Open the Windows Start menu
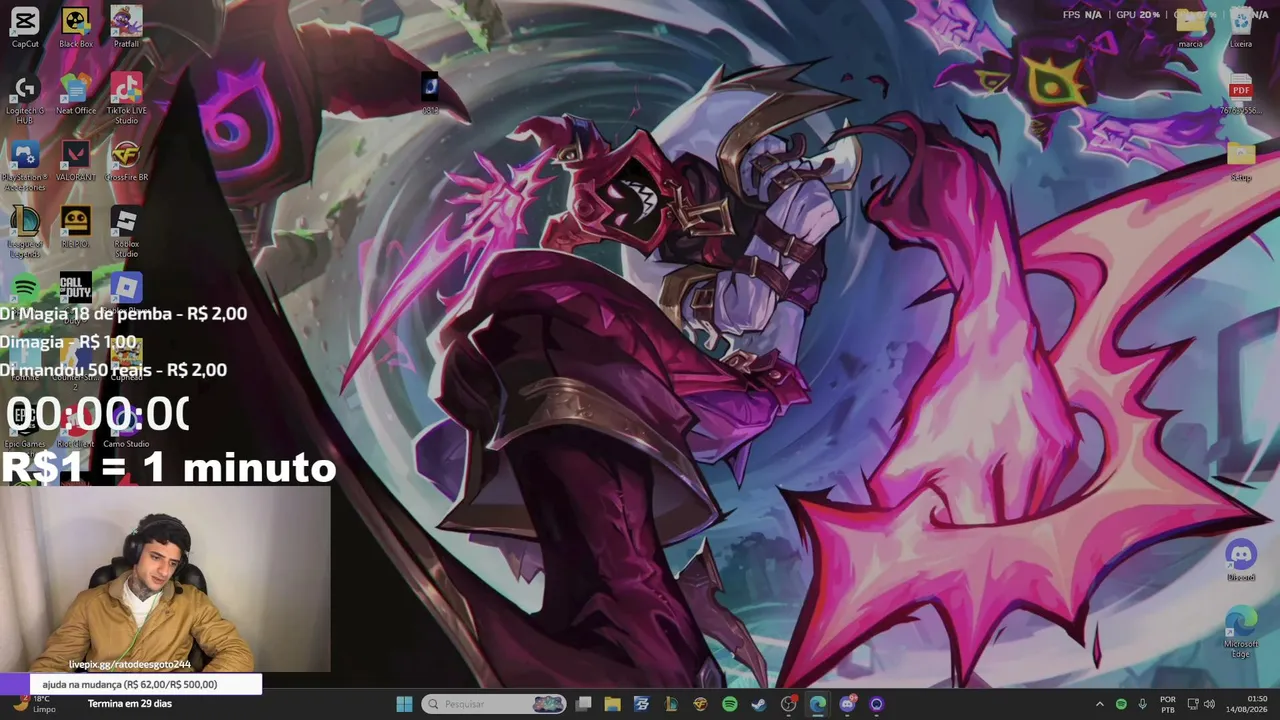Viewport: 1280px width, 720px height. 404,704
